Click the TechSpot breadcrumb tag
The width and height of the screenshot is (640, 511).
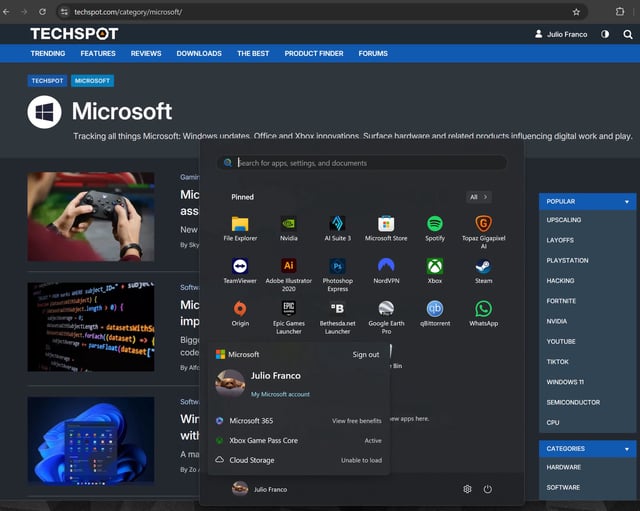click(47, 81)
